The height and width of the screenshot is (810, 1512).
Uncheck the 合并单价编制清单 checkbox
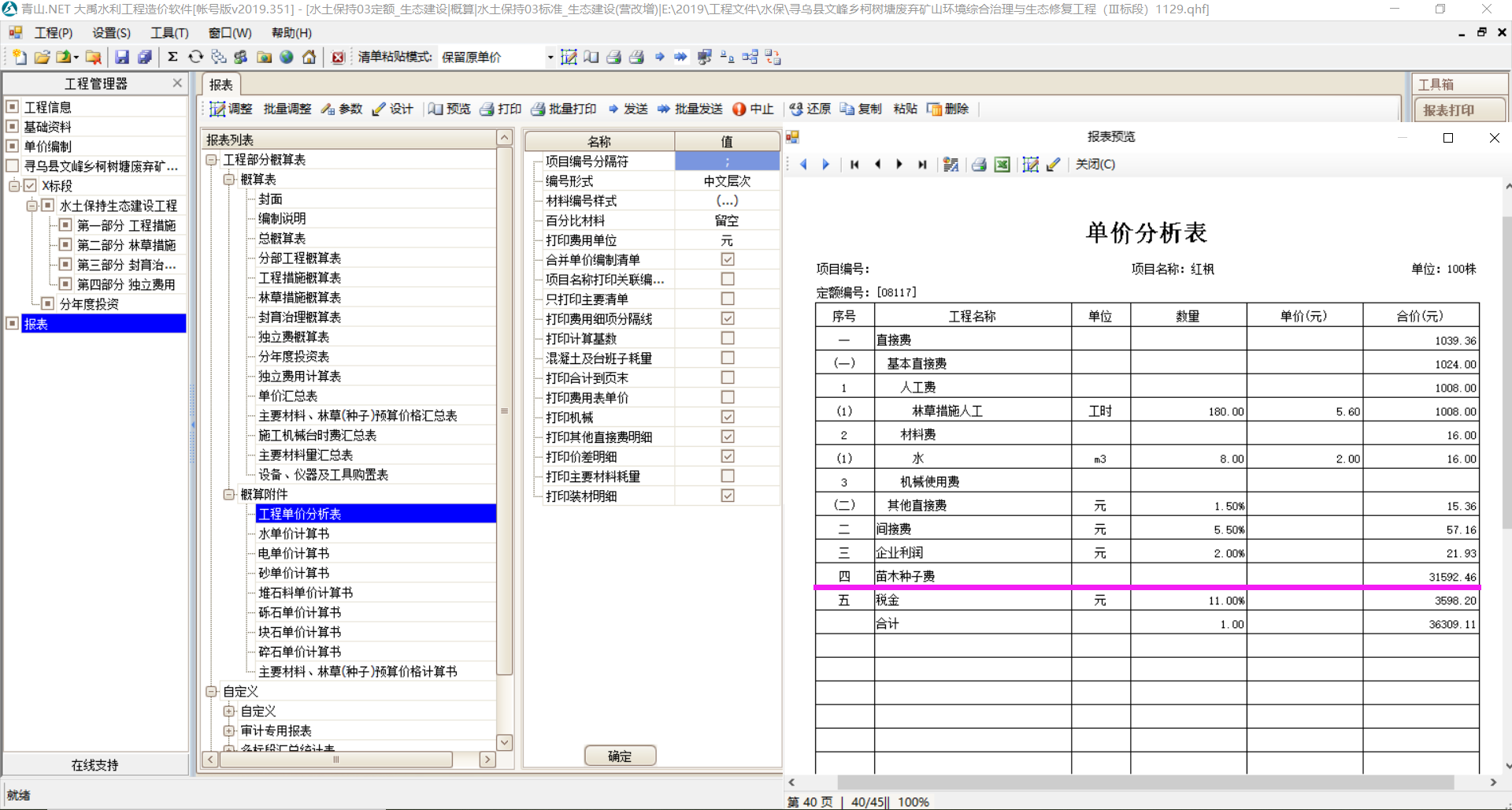[728, 259]
